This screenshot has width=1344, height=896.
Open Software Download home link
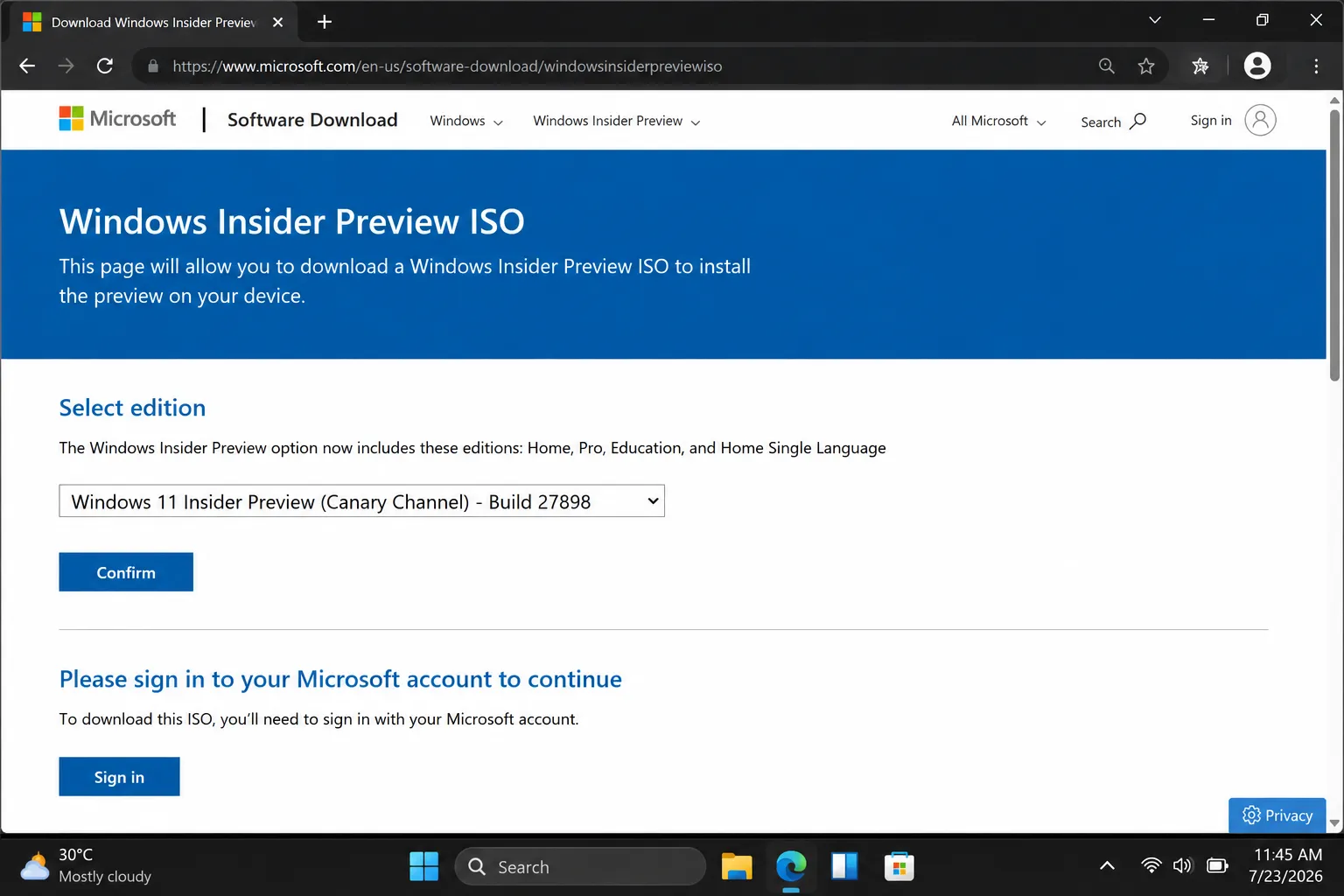(312, 120)
